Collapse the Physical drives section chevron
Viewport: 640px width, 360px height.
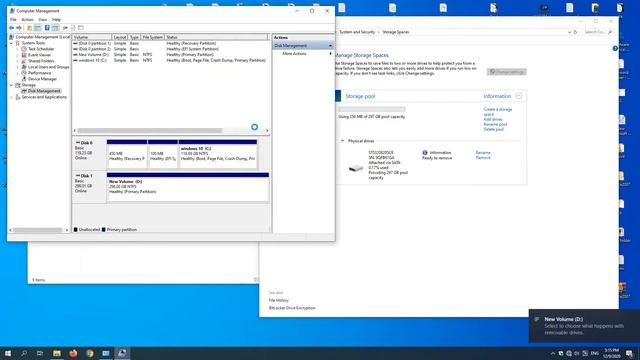click(342, 141)
